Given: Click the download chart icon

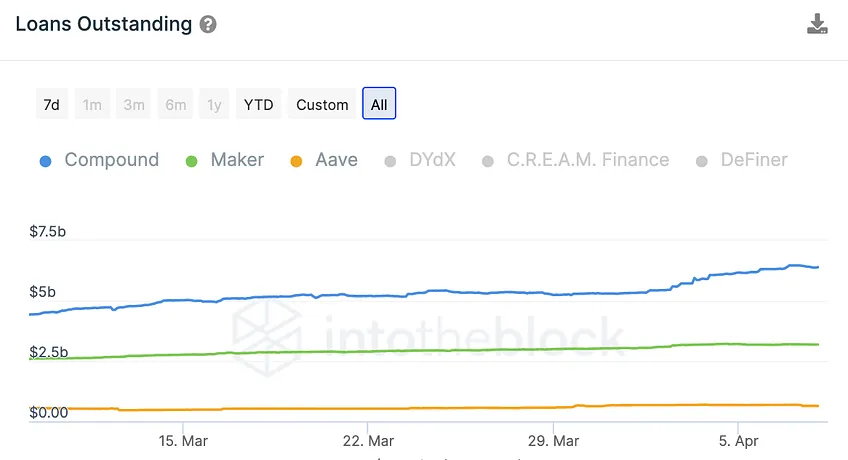Looking at the screenshot, I should 817,24.
